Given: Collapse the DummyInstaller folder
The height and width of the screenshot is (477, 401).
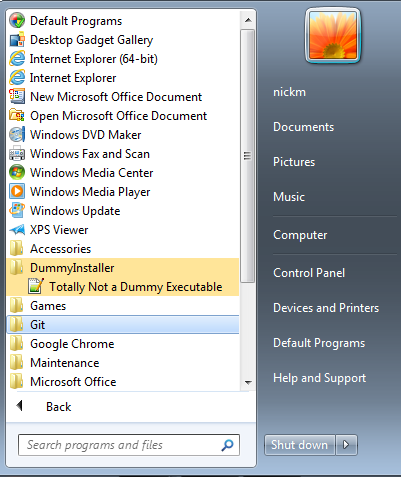Looking at the screenshot, I should [x=123, y=268].
